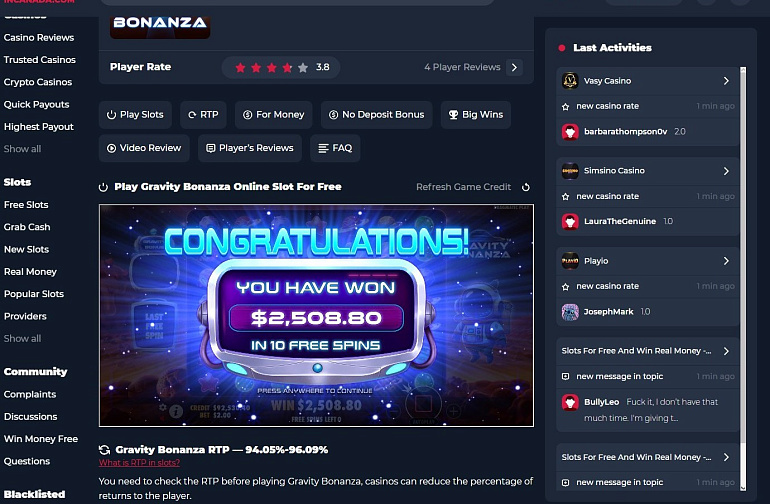
Task: Select the No Deposit Bonus tab
Action: coord(377,115)
